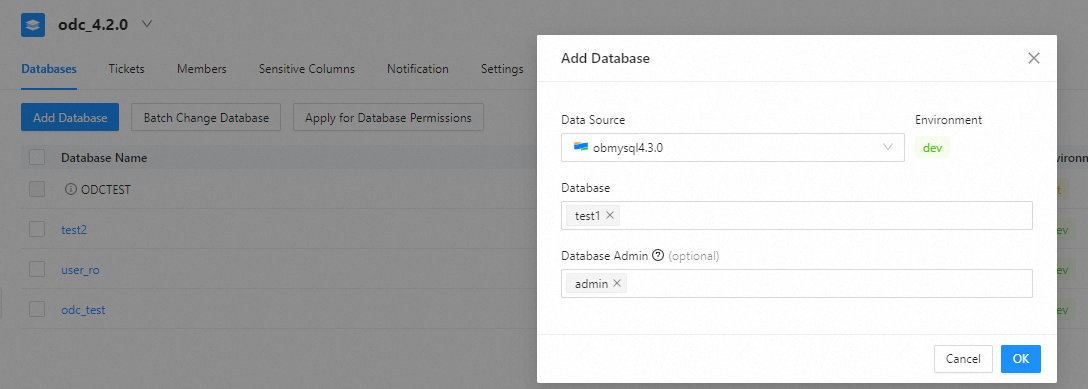Open the Sensitive Columns tab

click(x=307, y=69)
